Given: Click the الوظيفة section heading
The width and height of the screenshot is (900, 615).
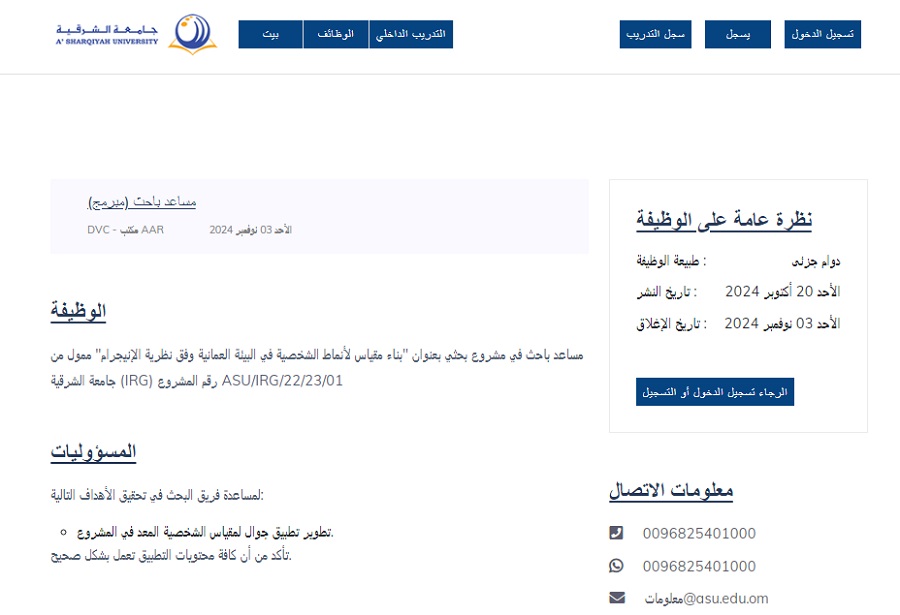Looking at the screenshot, I should (78, 311).
